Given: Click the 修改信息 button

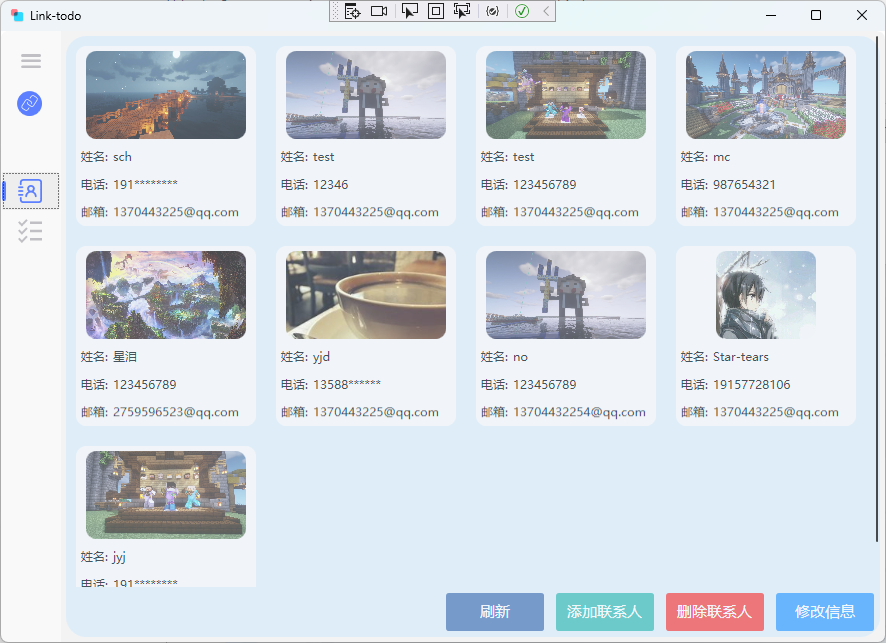Looking at the screenshot, I should 825,612.
